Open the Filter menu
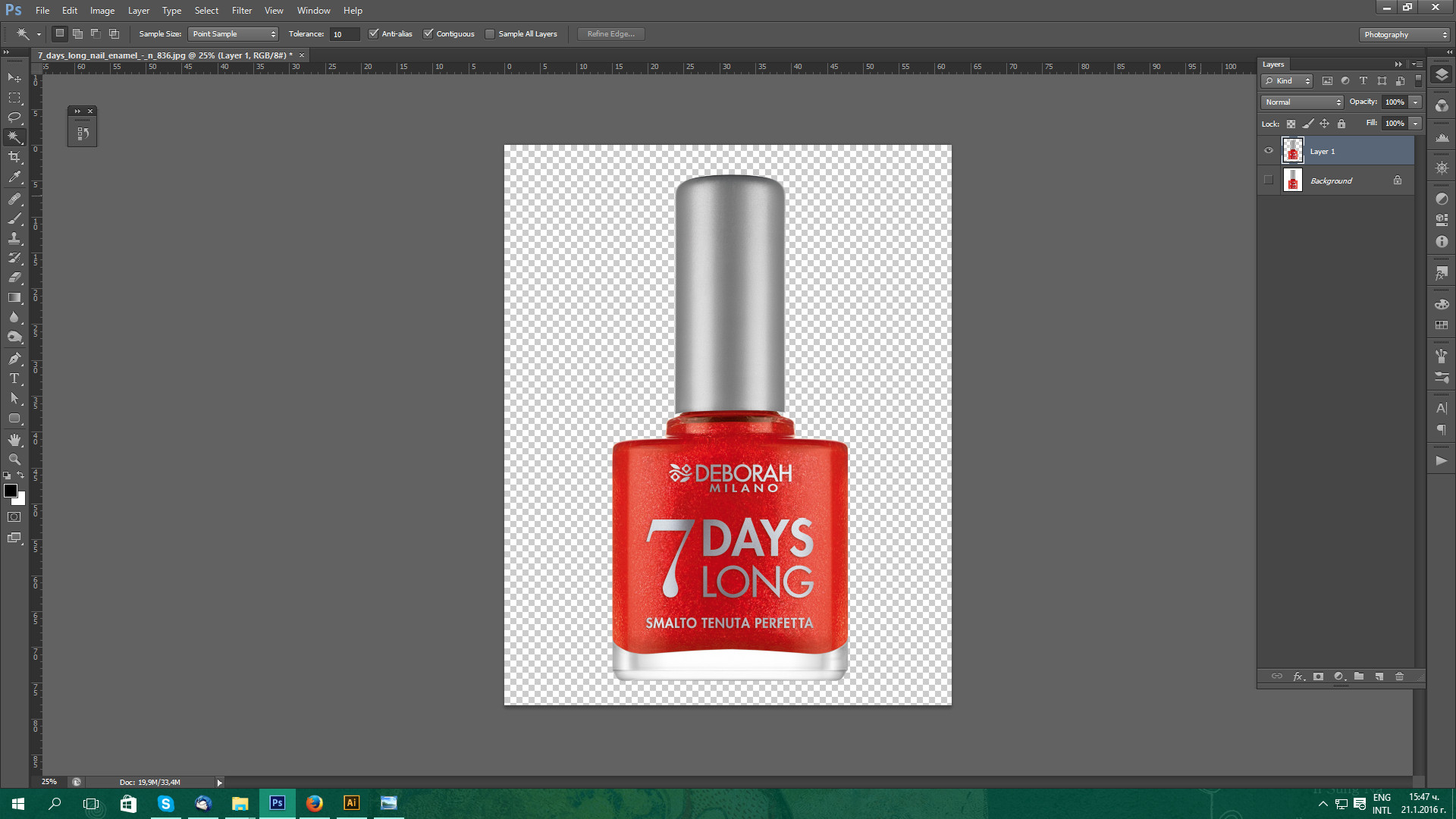Screen dimensions: 1456x819 [242, 11]
